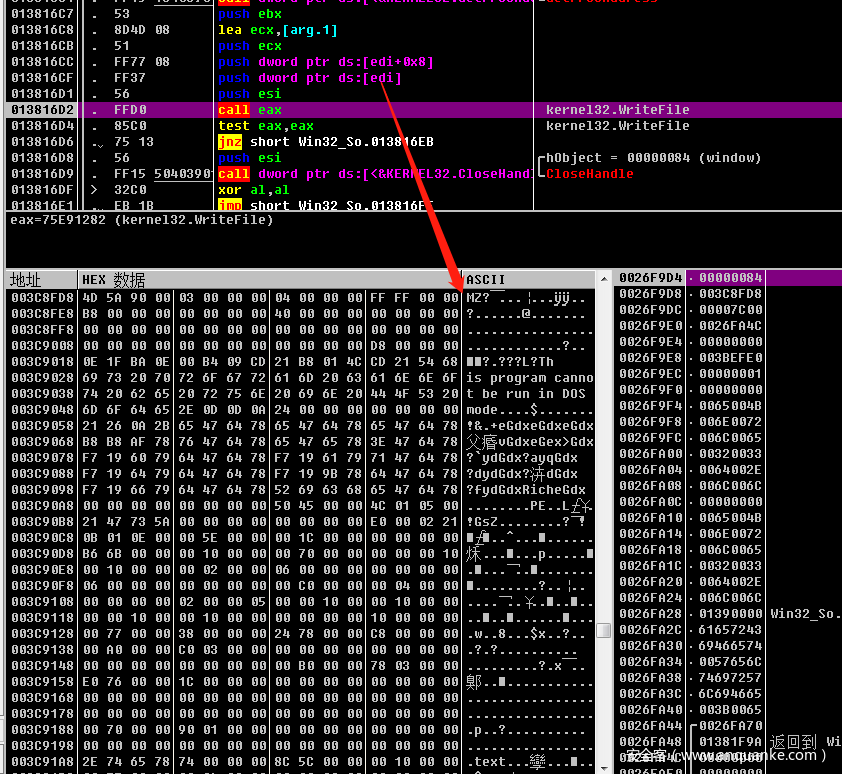Screen dimensions: 842x774
Task: Select the 'xor al,al' instruction
Action: click(x=243, y=190)
